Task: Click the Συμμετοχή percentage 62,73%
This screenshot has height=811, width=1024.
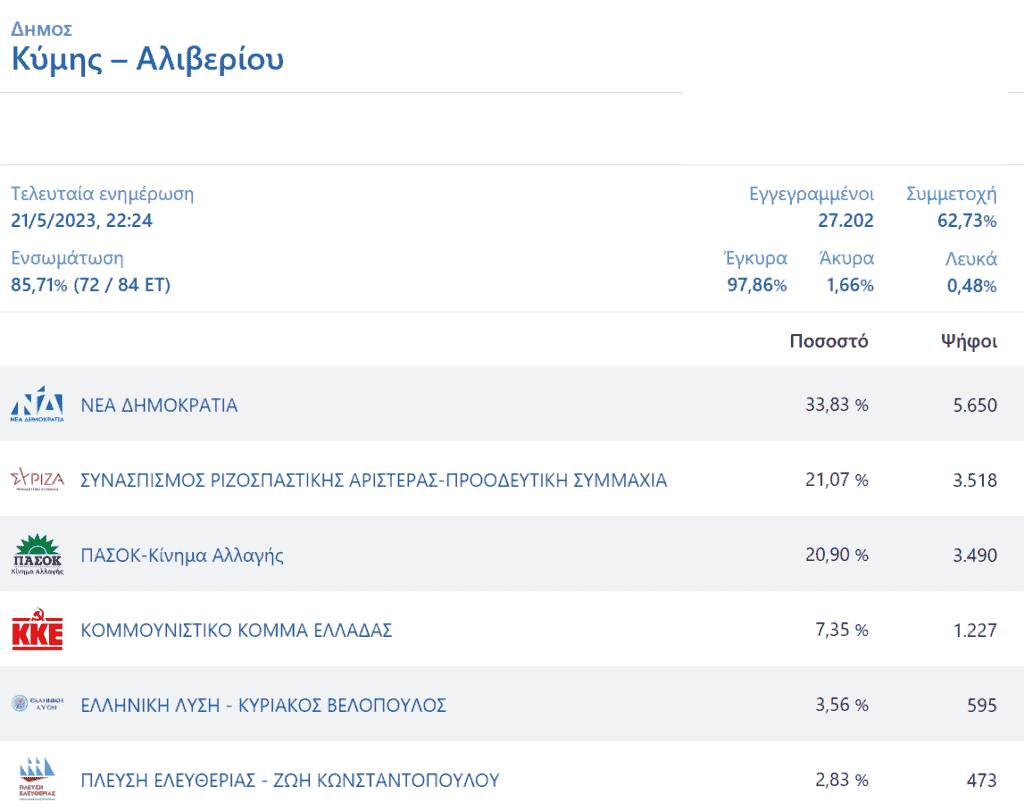Action: click(966, 221)
